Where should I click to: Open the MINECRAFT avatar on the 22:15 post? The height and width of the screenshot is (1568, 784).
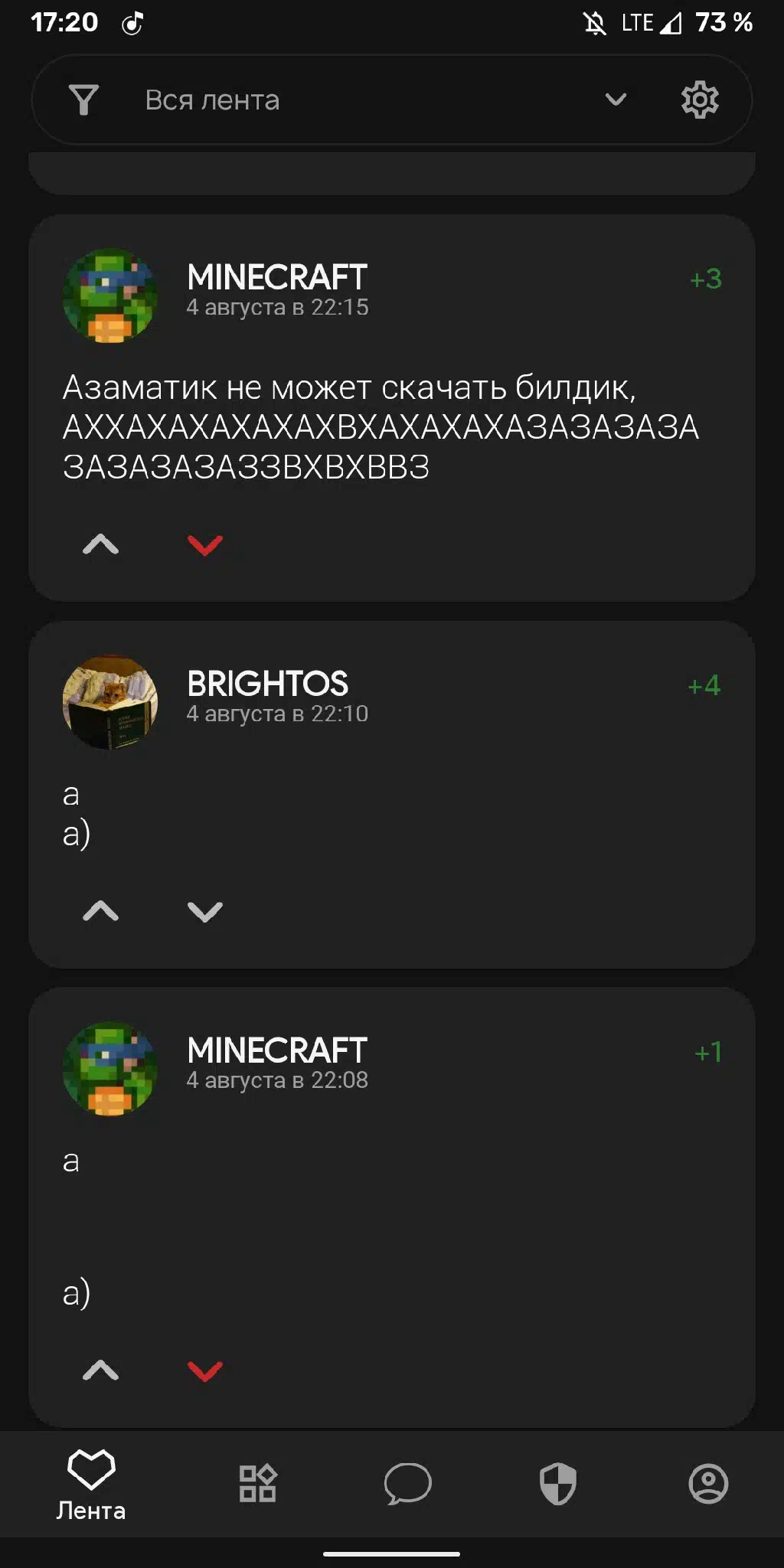point(110,295)
